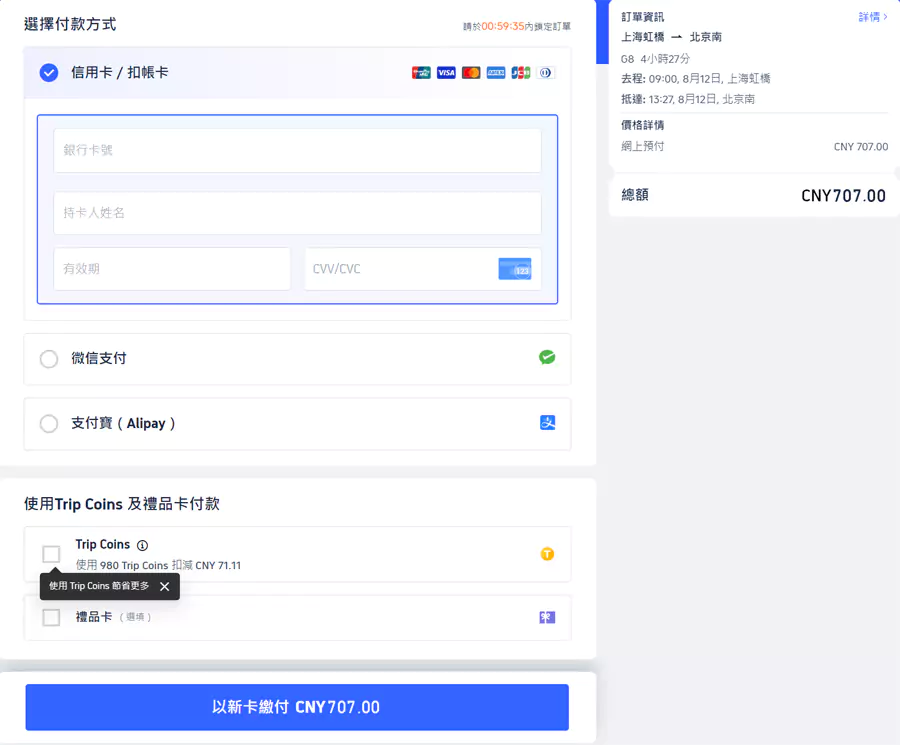This screenshot has height=745, width=900.
Task: Click the JCB card icon
Action: point(521,73)
